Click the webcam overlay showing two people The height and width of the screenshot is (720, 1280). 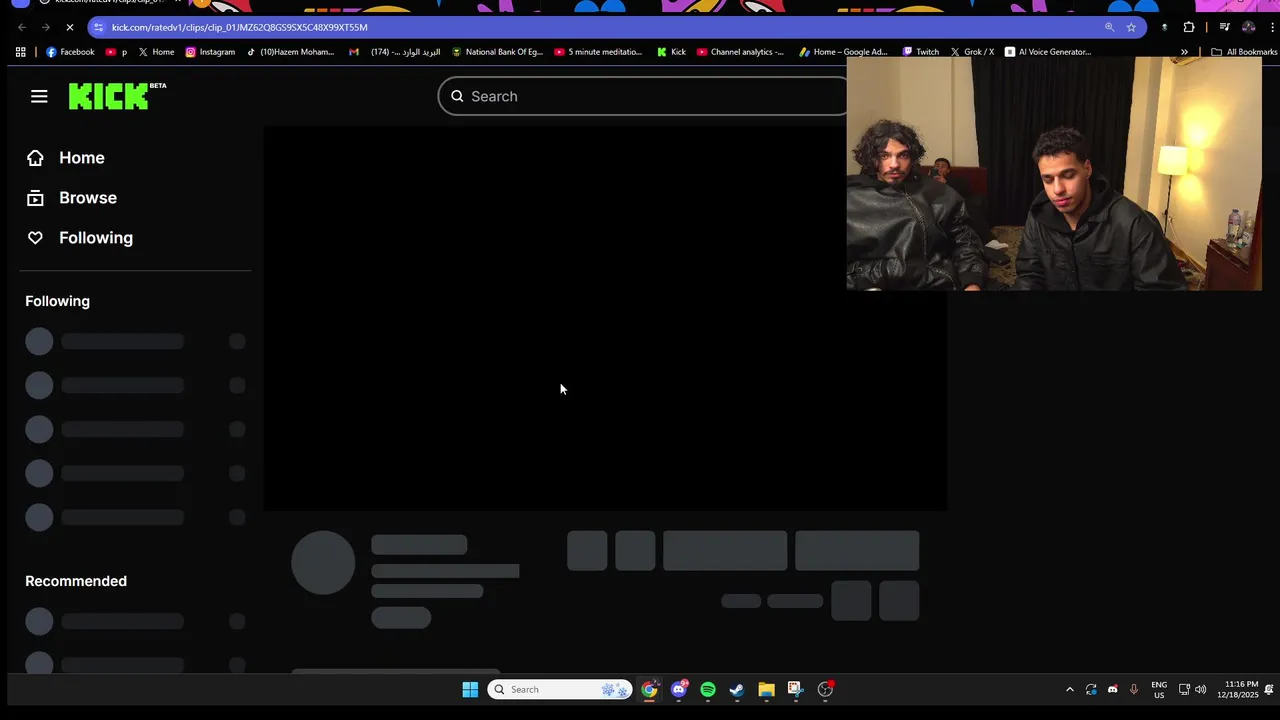1054,173
